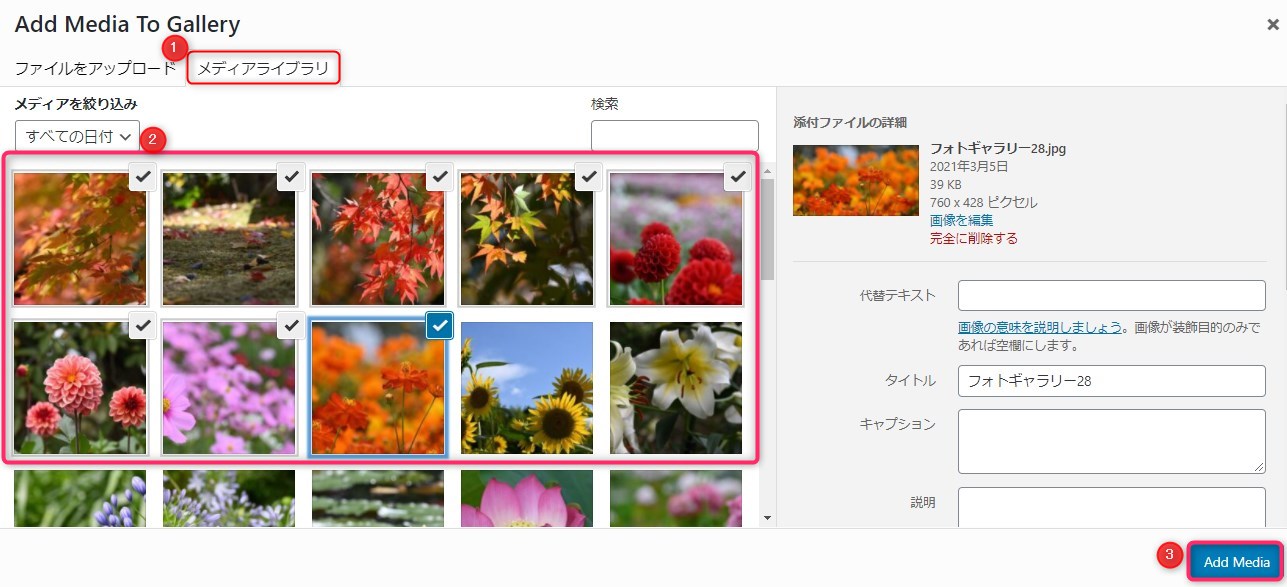The image size is (1287, 587).
Task: Click the 添付ファイルの詳細 heading
Action: 850,122
